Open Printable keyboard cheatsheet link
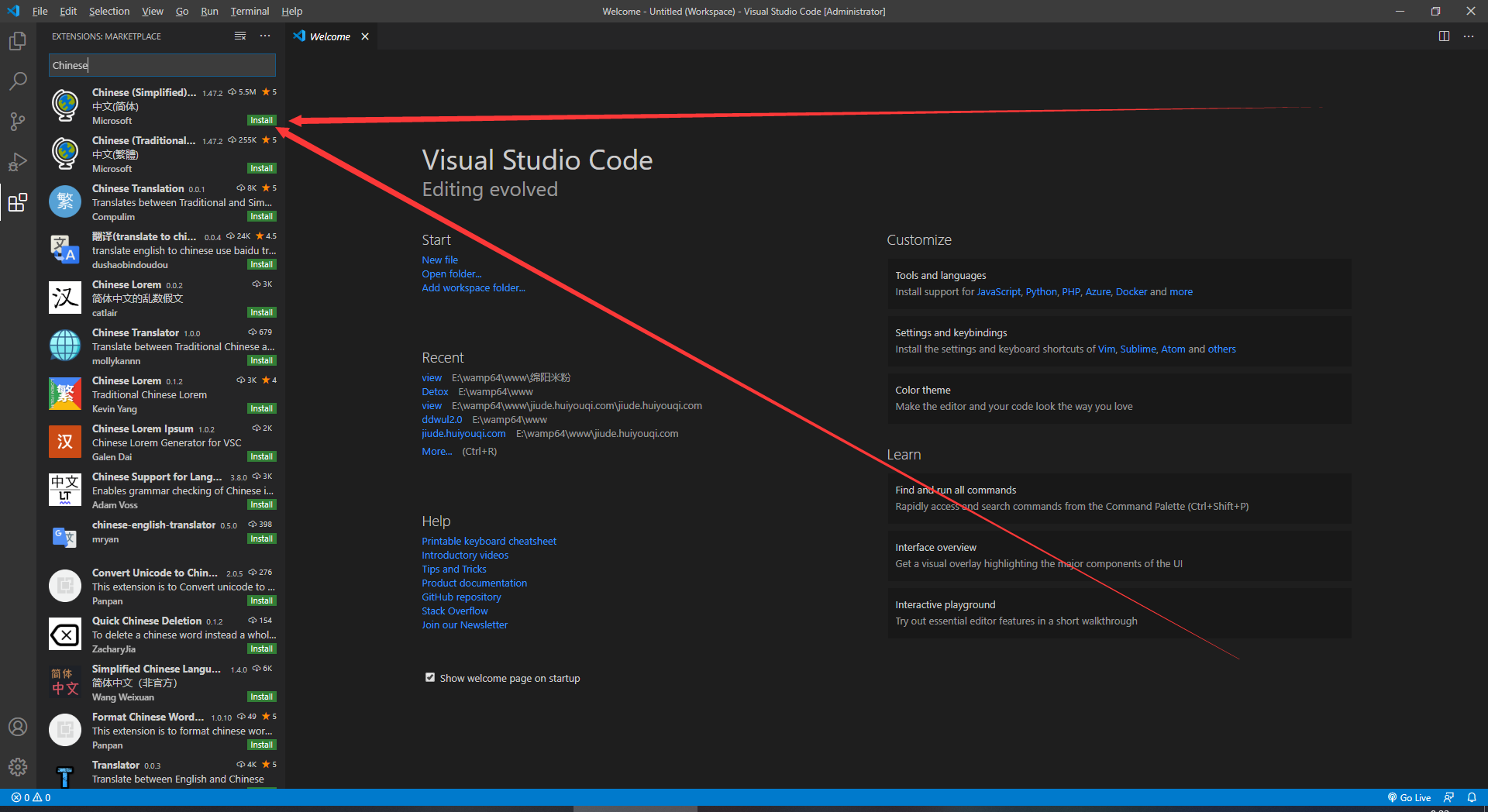 click(489, 541)
